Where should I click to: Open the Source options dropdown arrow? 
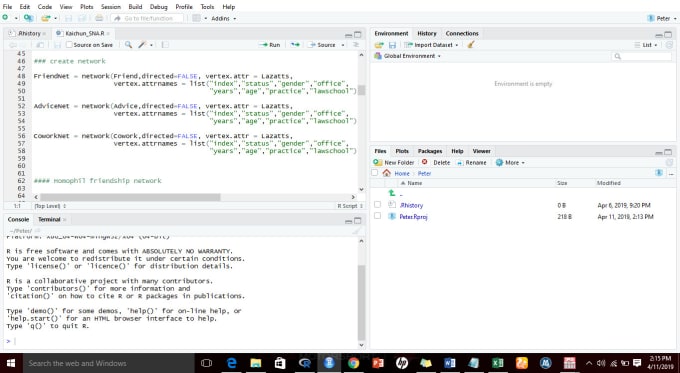coord(343,45)
